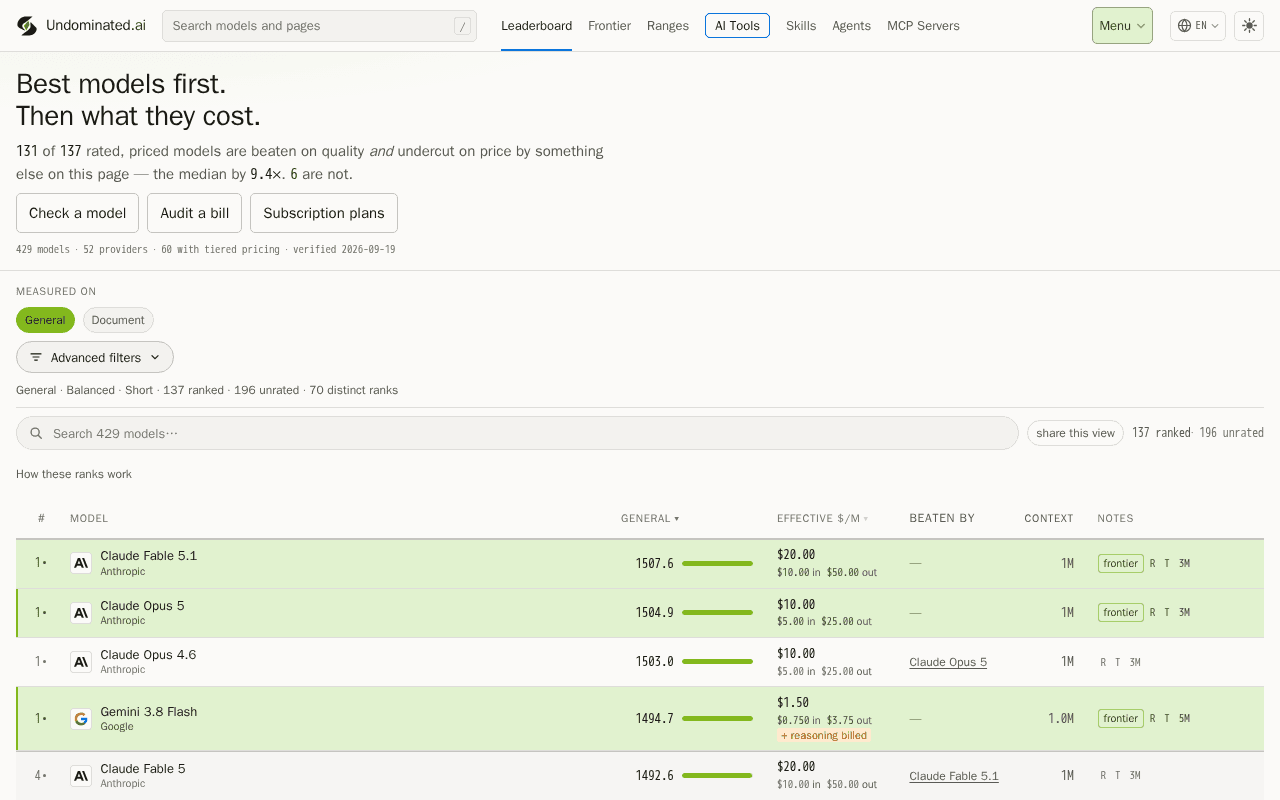1280x800 pixels.
Task: Click the MODEL column header
Action: click(89, 518)
